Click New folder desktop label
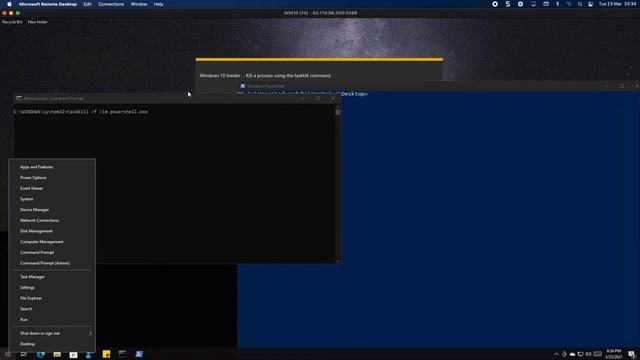The image size is (640, 360). click(38, 22)
